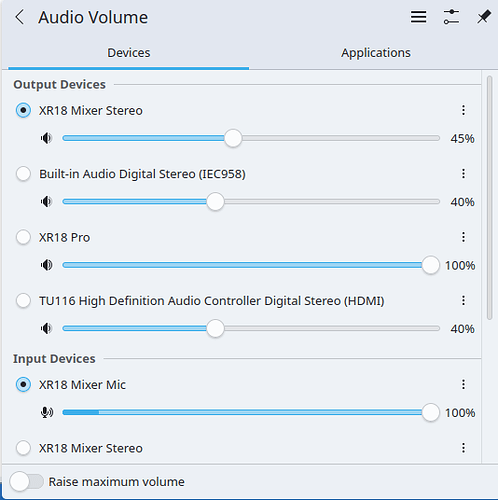This screenshot has width=498, height=500.
Task: Click Built-in Audio 40% volume slider handle
Action: click(215, 201)
